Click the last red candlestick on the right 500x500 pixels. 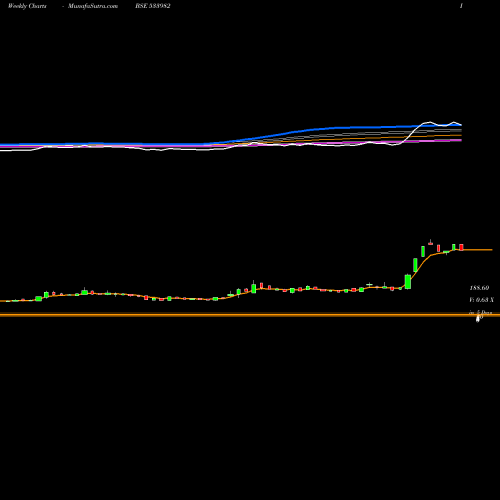(x=461, y=247)
